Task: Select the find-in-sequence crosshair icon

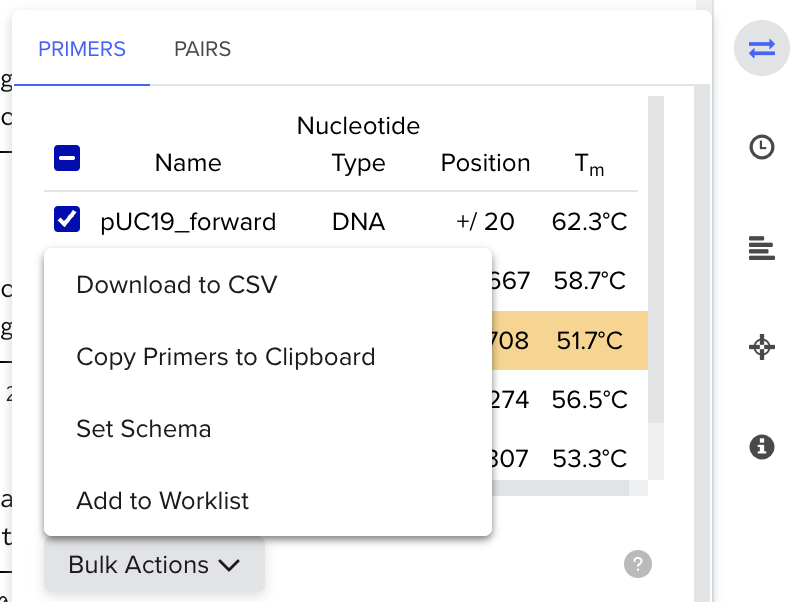Action: pyautogui.click(x=761, y=347)
